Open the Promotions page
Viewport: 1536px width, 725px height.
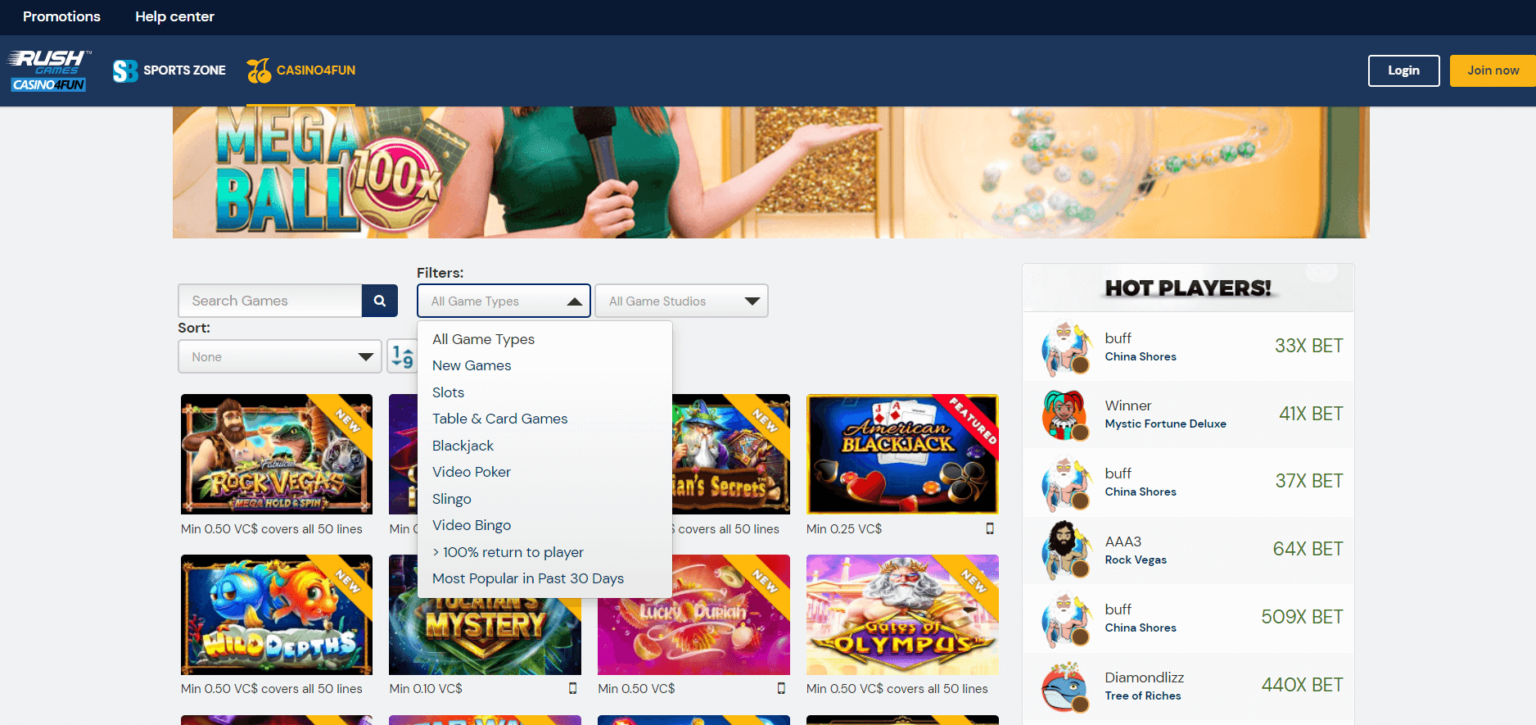pos(62,16)
